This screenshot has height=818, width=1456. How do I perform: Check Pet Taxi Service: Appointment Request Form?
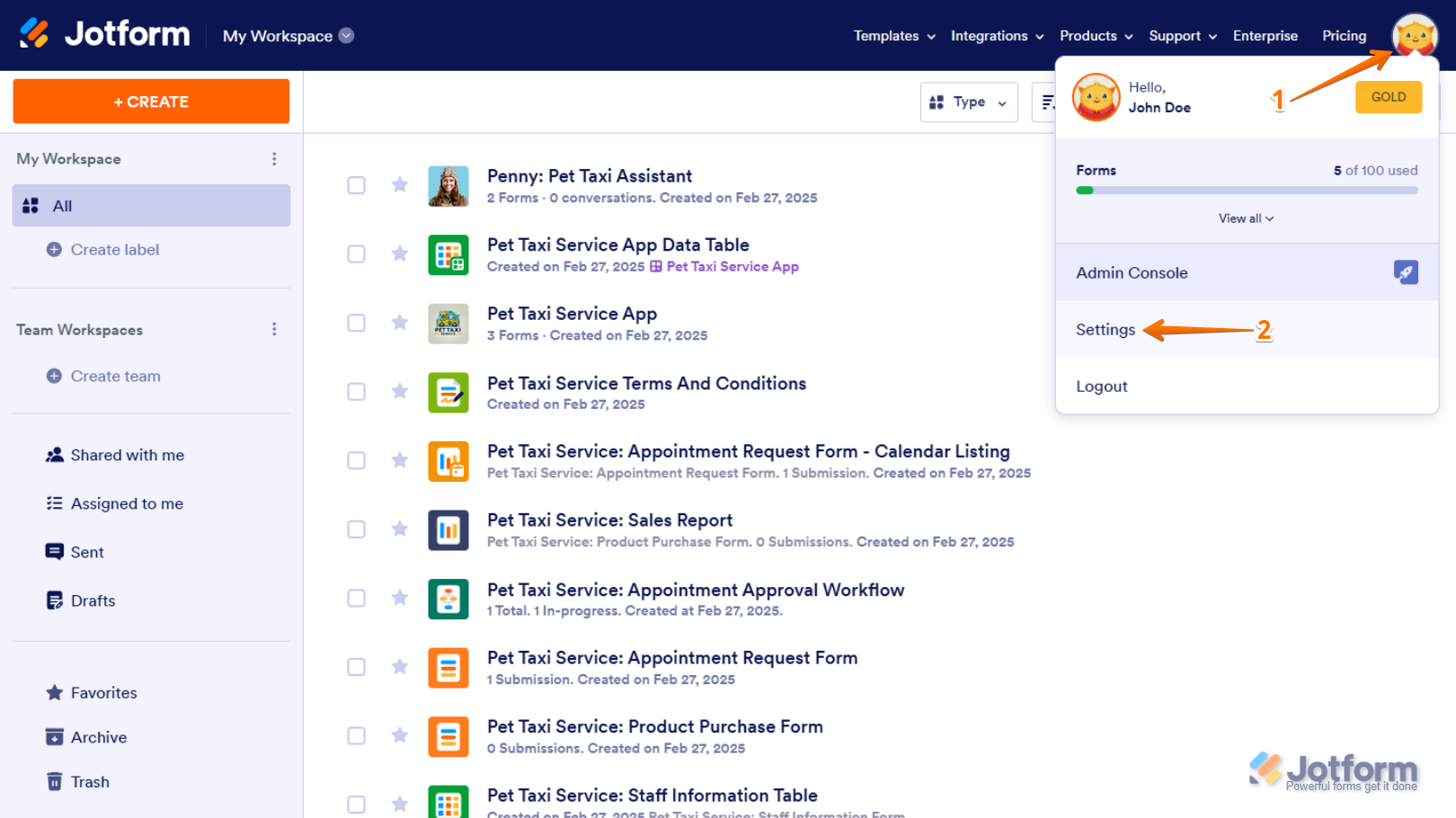tap(357, 666)
